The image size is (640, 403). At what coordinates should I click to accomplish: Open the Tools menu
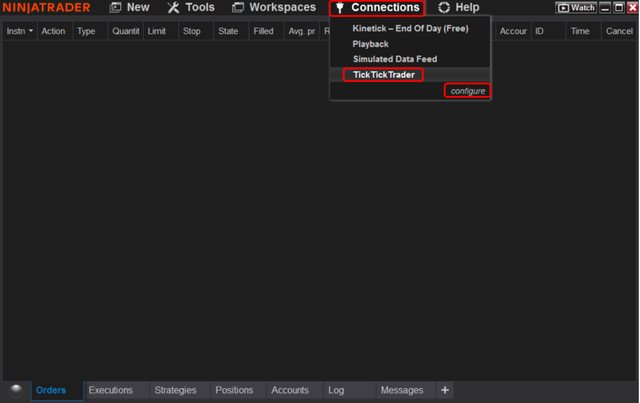click(191, 7)
